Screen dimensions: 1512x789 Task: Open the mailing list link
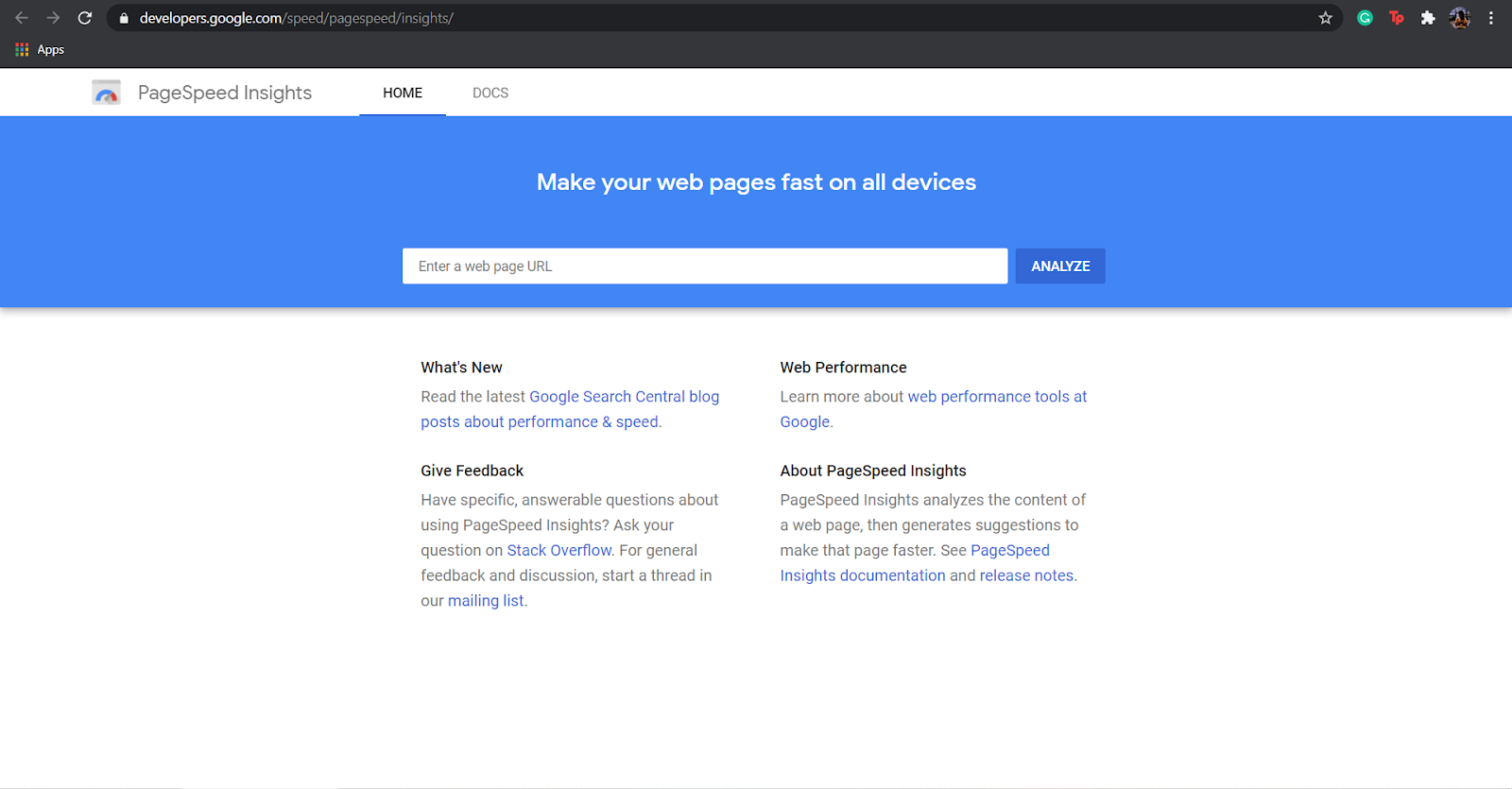click(486, 601)
